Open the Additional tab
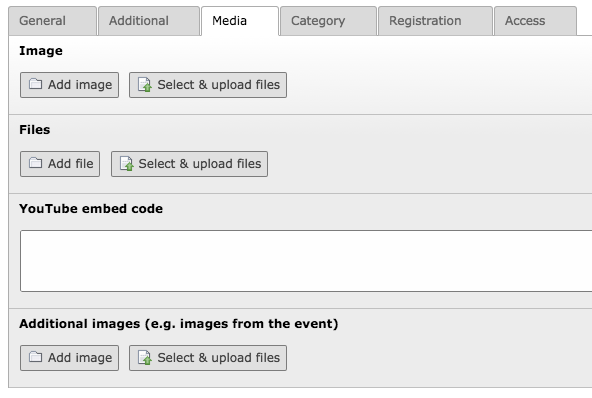 pos(149,21)
